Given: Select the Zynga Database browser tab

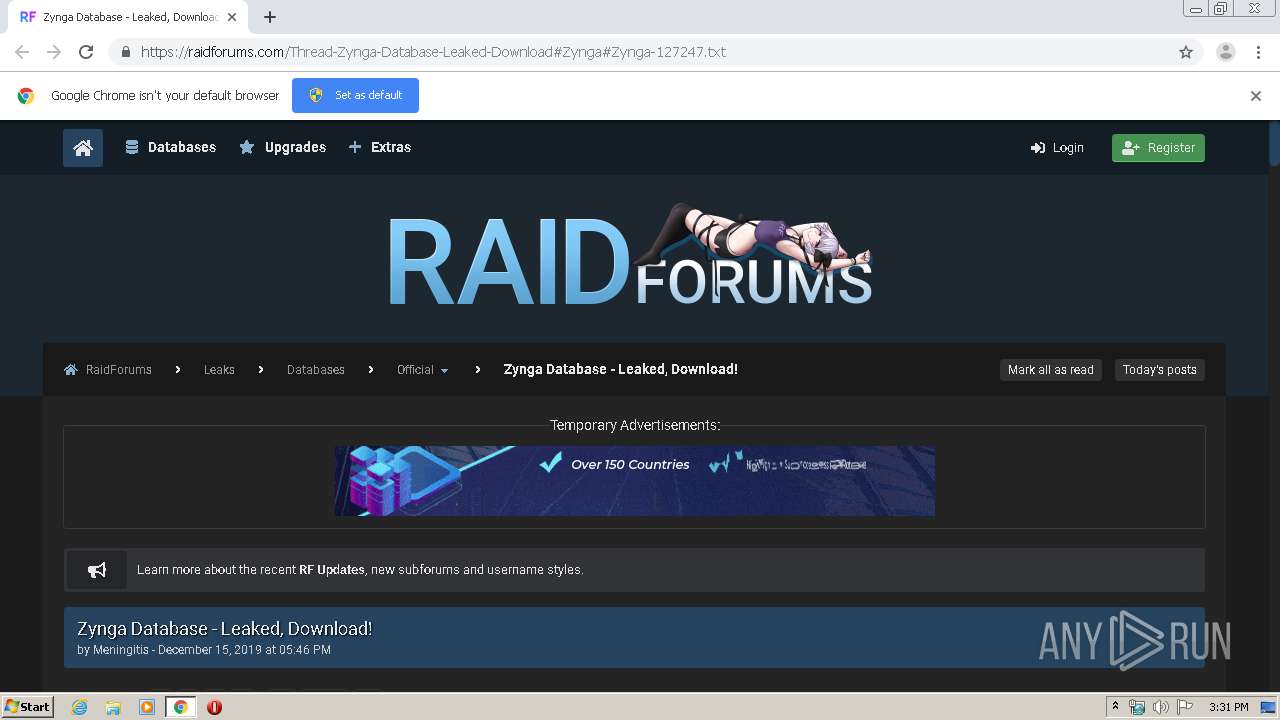Looking at the screenshot, I should click(x=129, y=17).
